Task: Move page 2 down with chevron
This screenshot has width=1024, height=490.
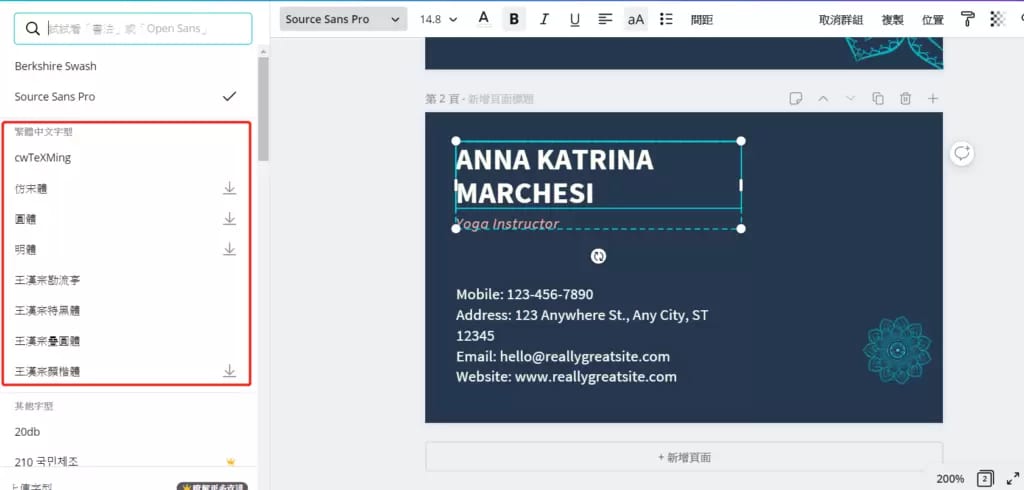Action: 850,99
